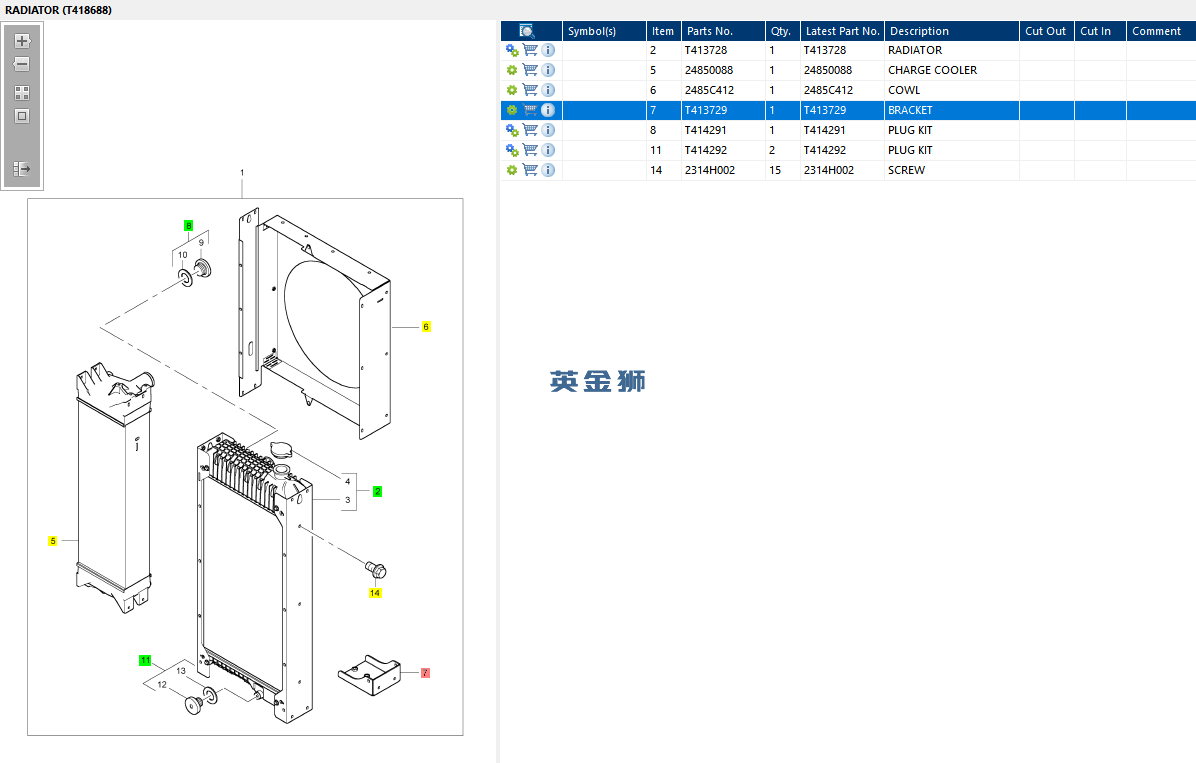
Task: Click quantity 15 in SCREW row
Action: coord(775,170)
